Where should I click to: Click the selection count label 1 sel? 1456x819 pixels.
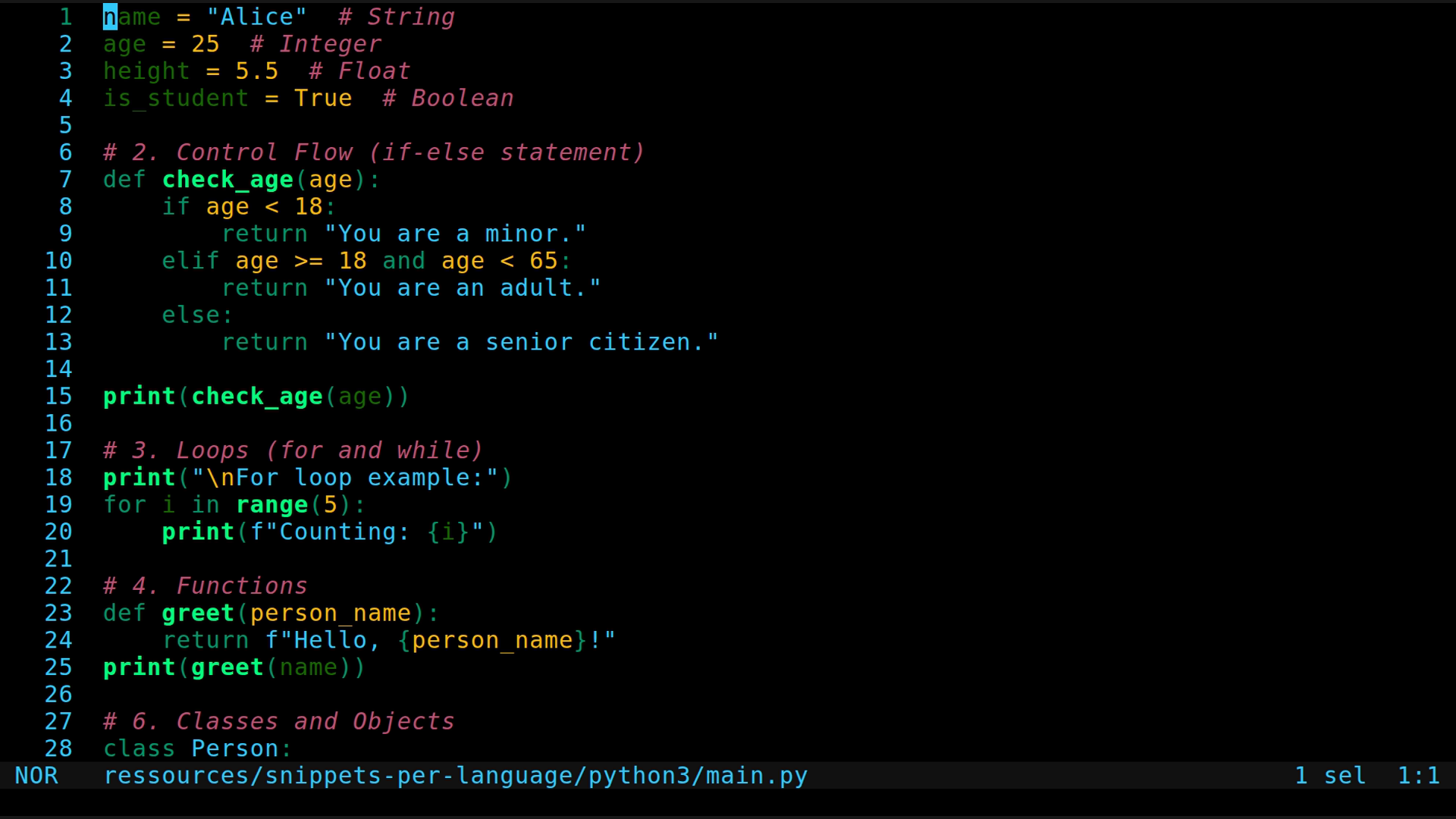(1330, 775)
